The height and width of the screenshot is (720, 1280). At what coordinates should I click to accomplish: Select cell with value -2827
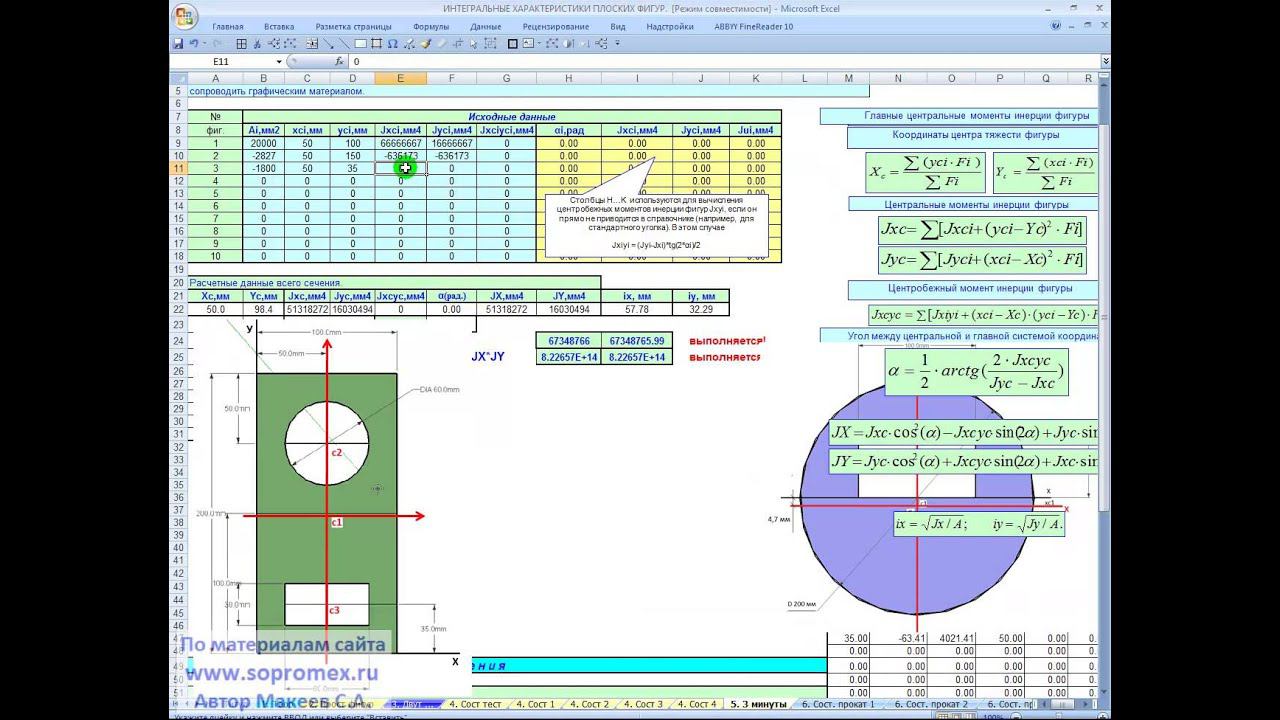pos(264,156)
